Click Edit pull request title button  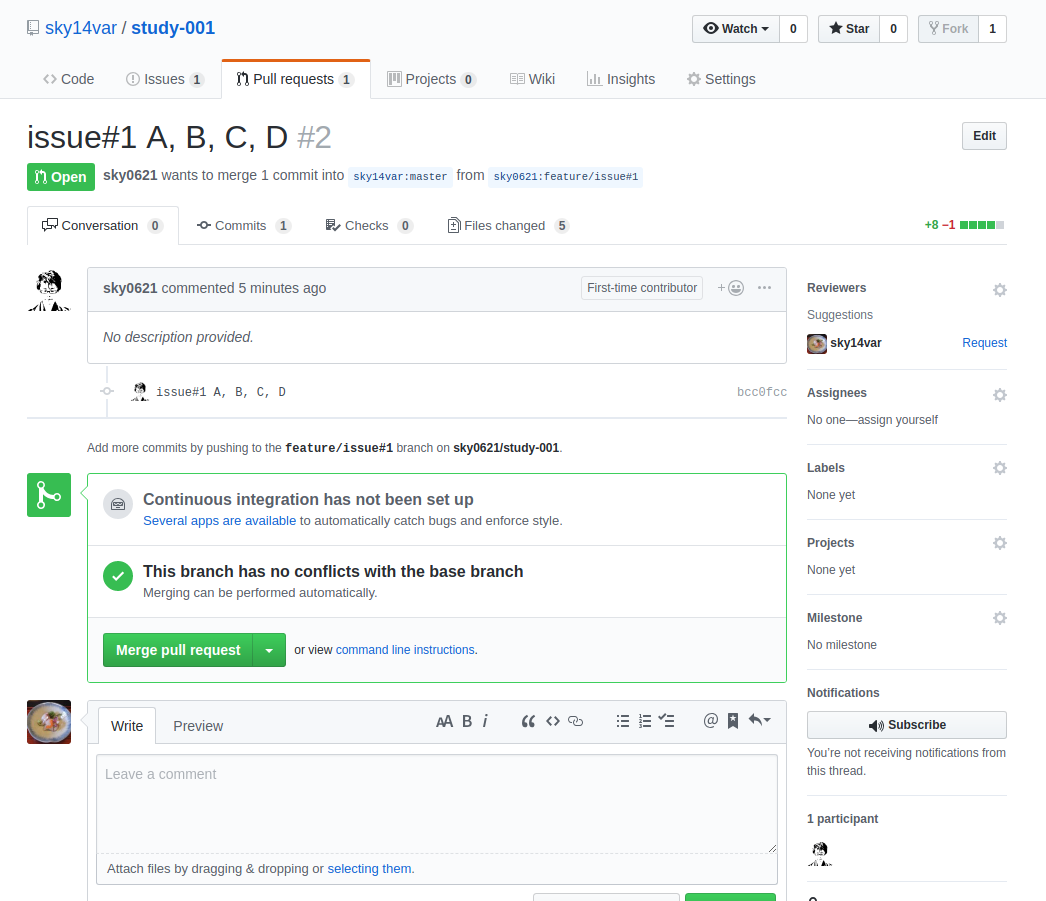tap(984, 136)
